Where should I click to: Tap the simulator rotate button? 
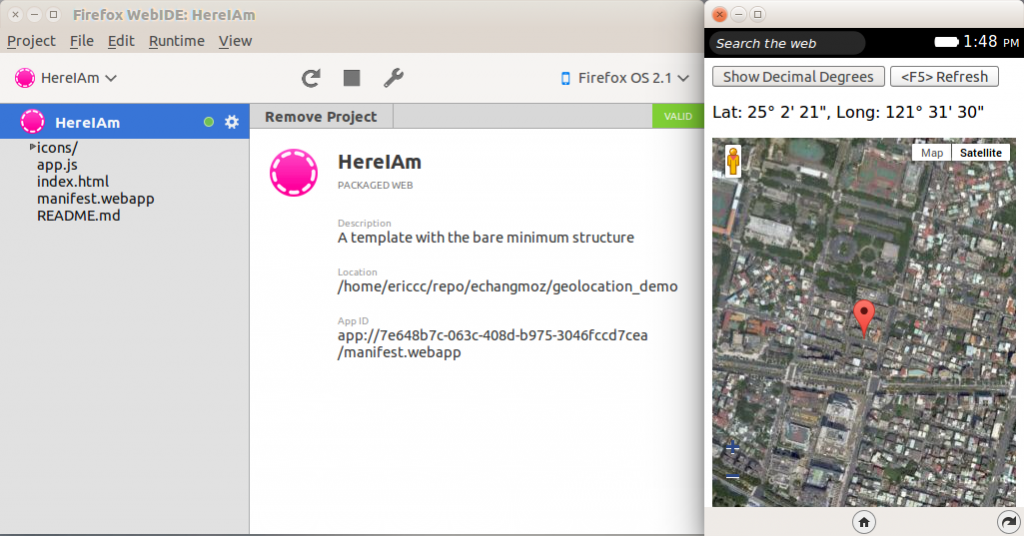tap(1009, 522)
